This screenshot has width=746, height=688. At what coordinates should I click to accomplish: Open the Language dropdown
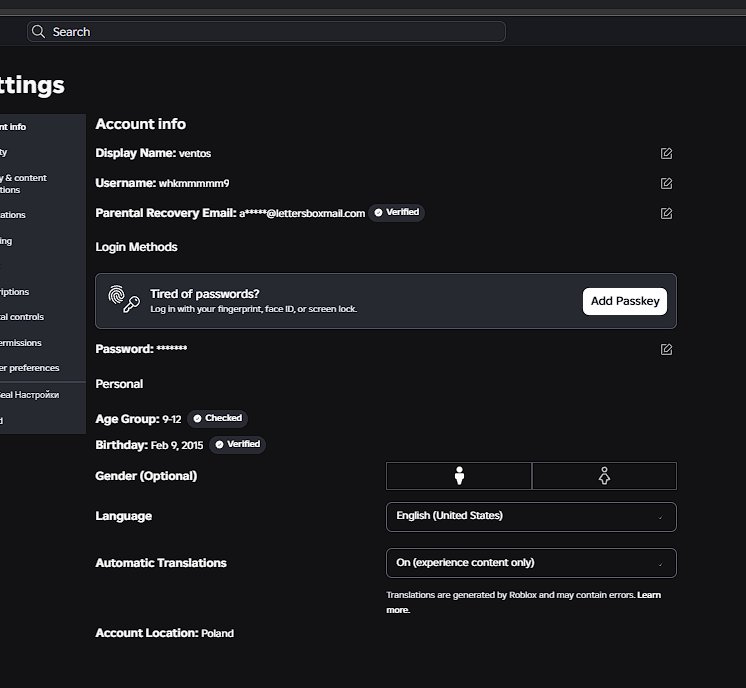pos(531,517)
